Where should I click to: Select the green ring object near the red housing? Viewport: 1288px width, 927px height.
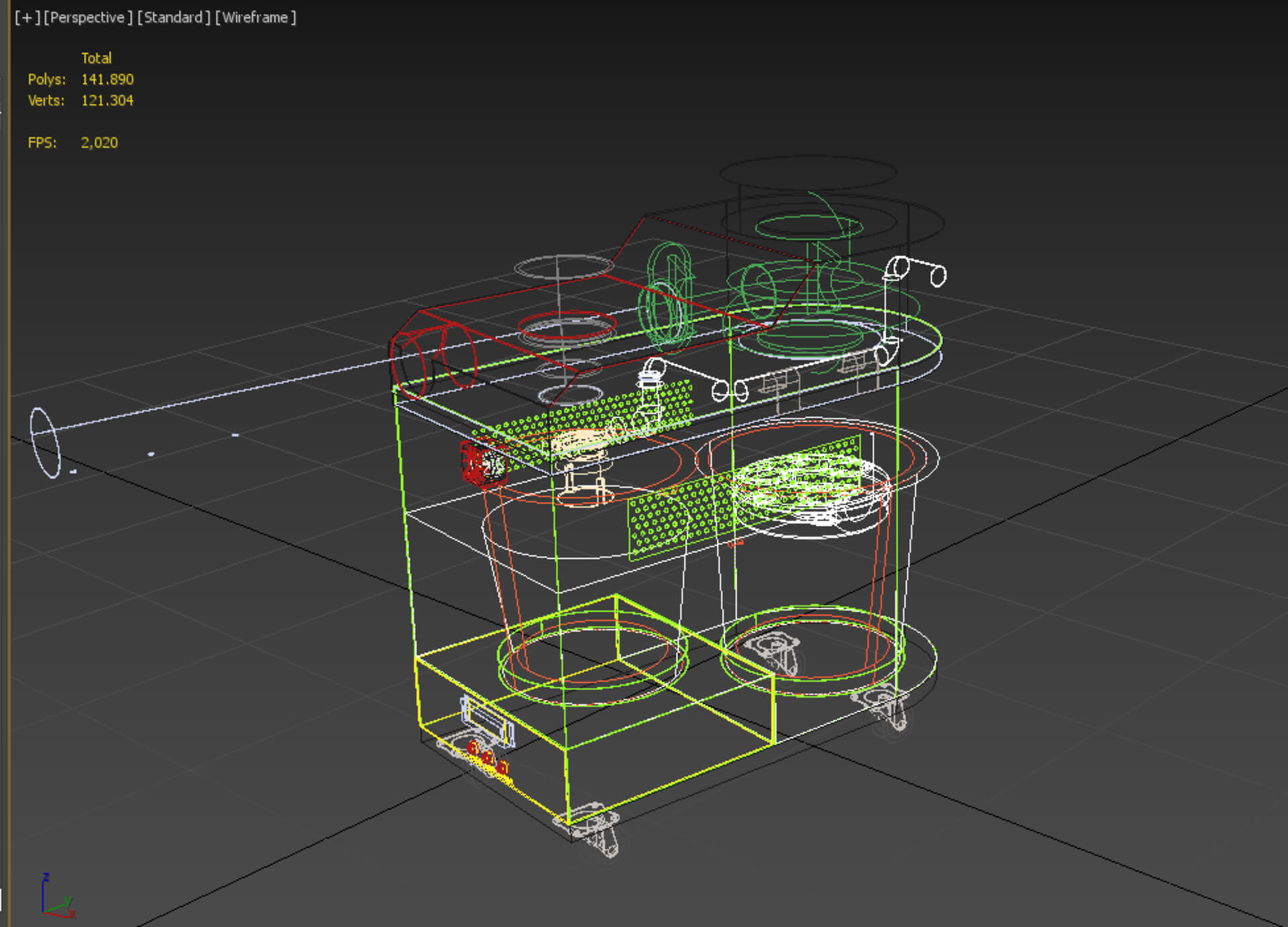click(669, 295)
